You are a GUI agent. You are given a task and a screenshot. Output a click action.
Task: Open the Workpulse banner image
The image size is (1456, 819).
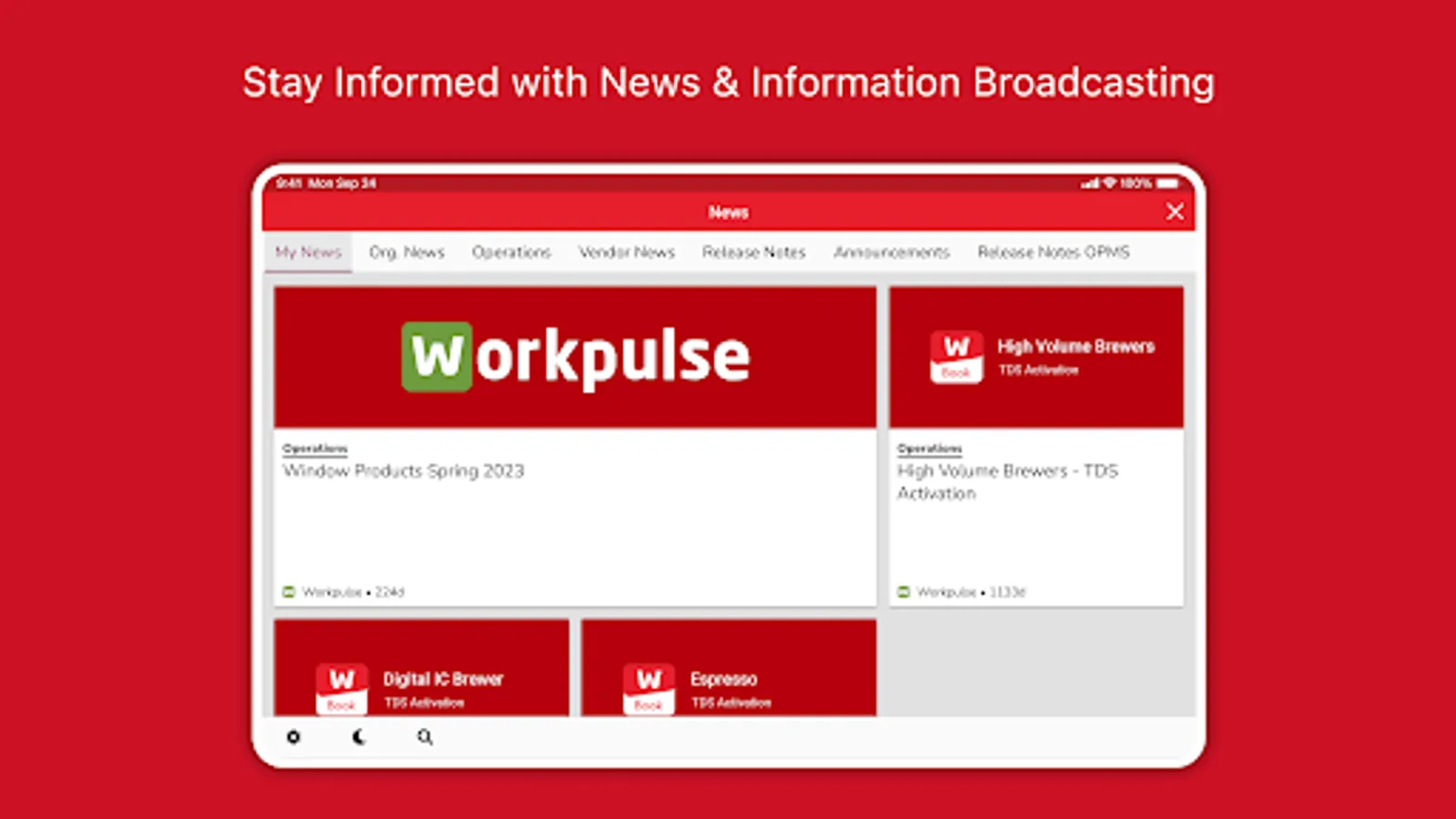tap(575, 357)
